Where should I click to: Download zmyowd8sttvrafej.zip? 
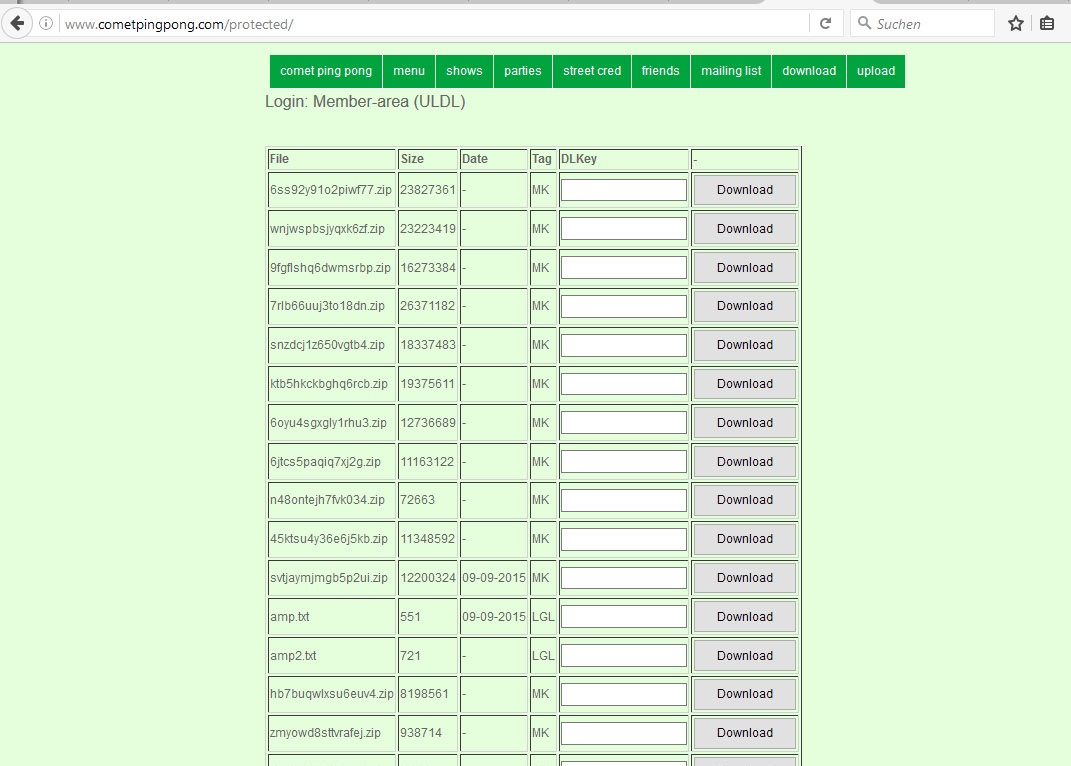tap(745, 733)
